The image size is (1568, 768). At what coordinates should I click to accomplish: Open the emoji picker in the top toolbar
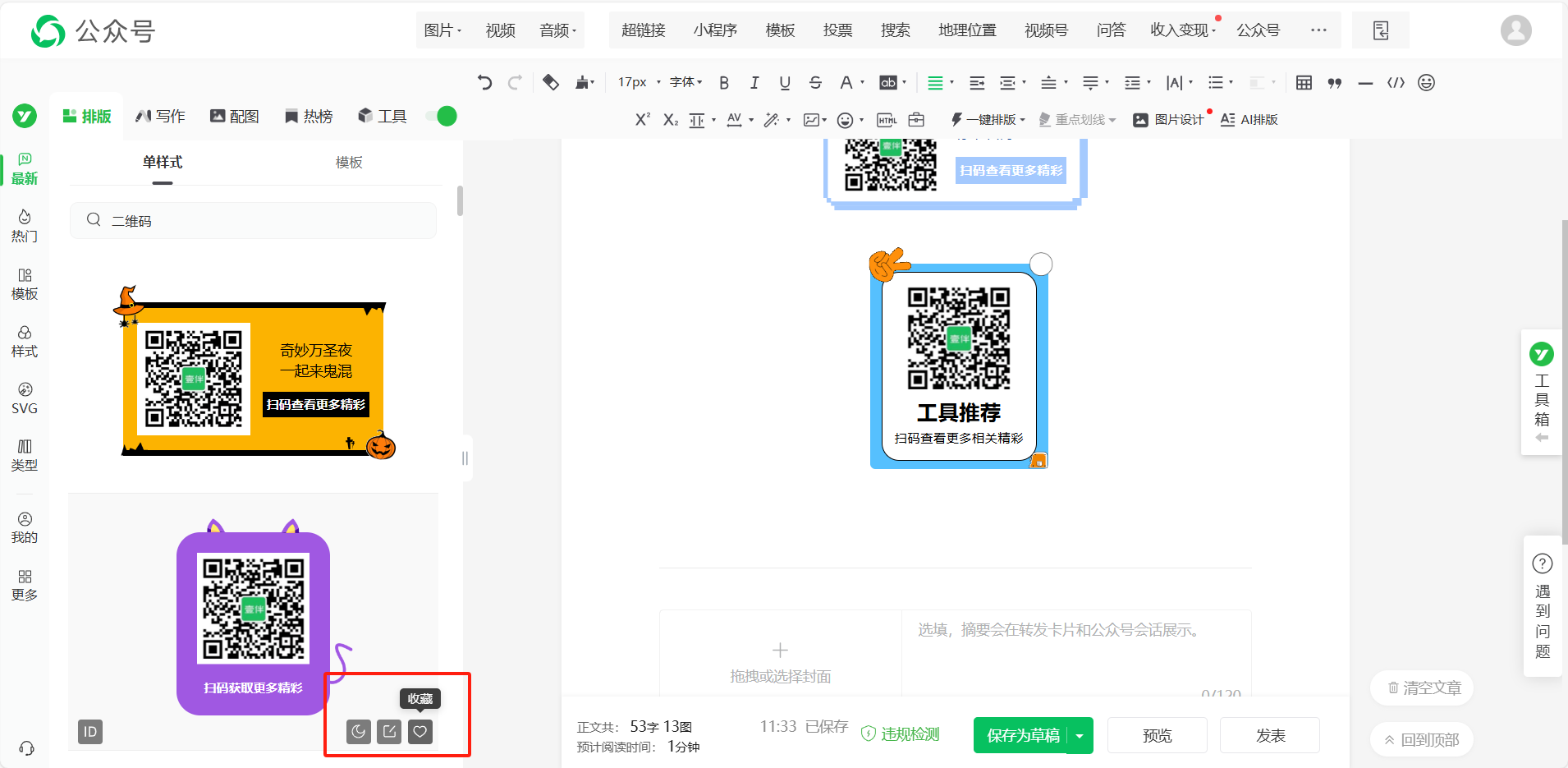coord(1427,82)
